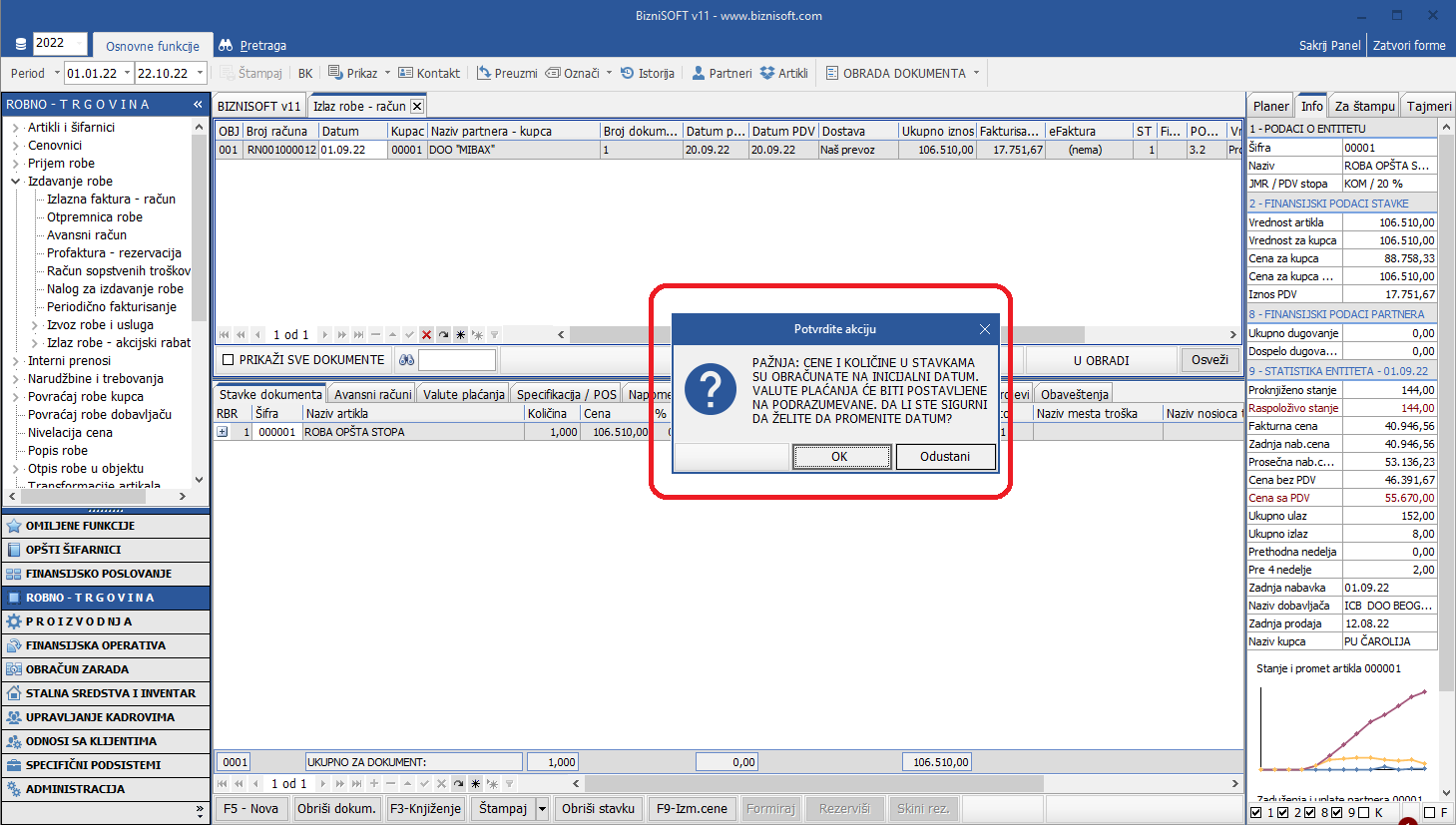Open Istorija from the toolbar
Image resolution: width=1456 pixels, height=825 pixels.
(628, 73)
